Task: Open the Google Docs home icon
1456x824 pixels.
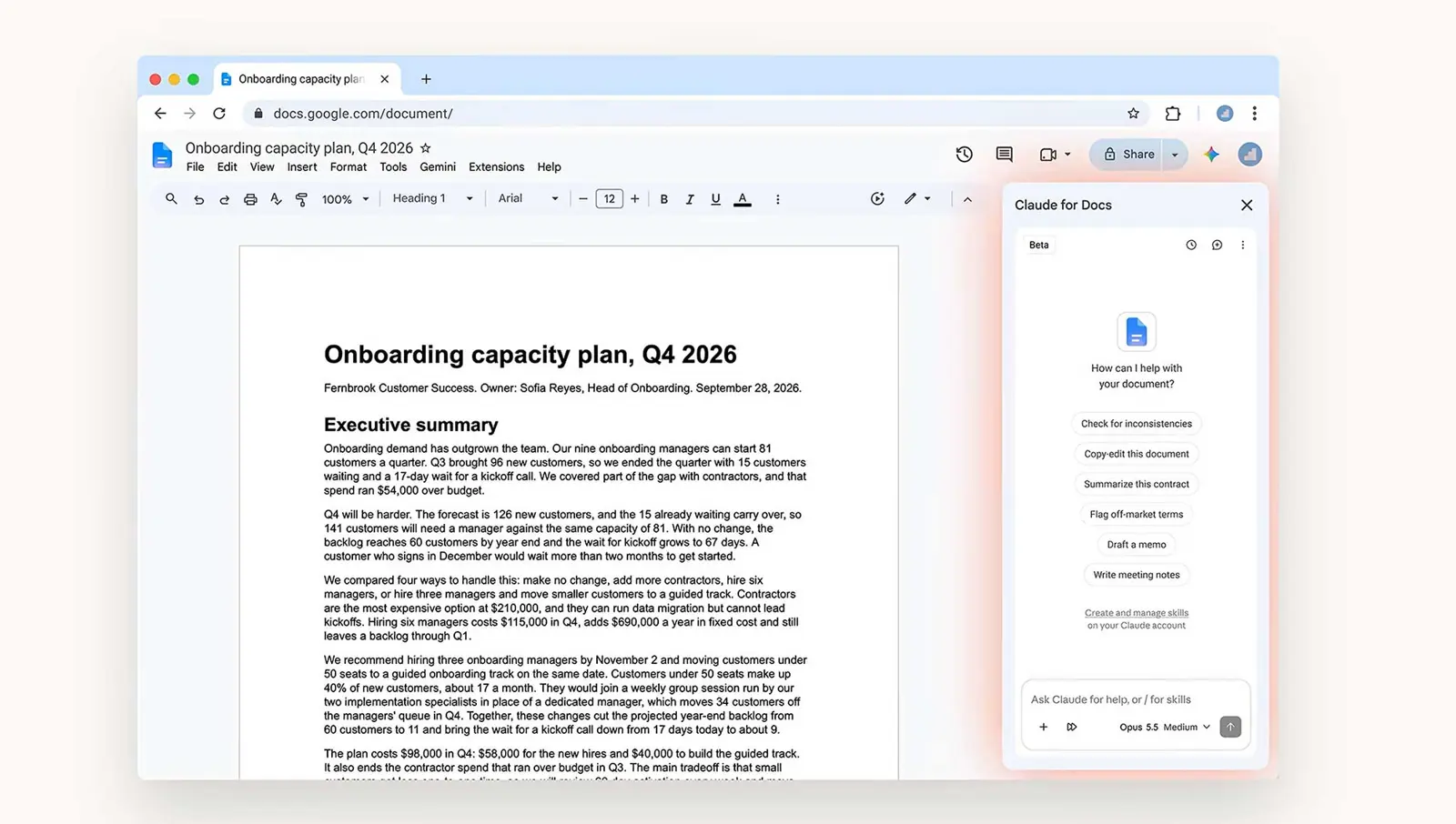Action: pyautogui.click(x=162, y=156)
